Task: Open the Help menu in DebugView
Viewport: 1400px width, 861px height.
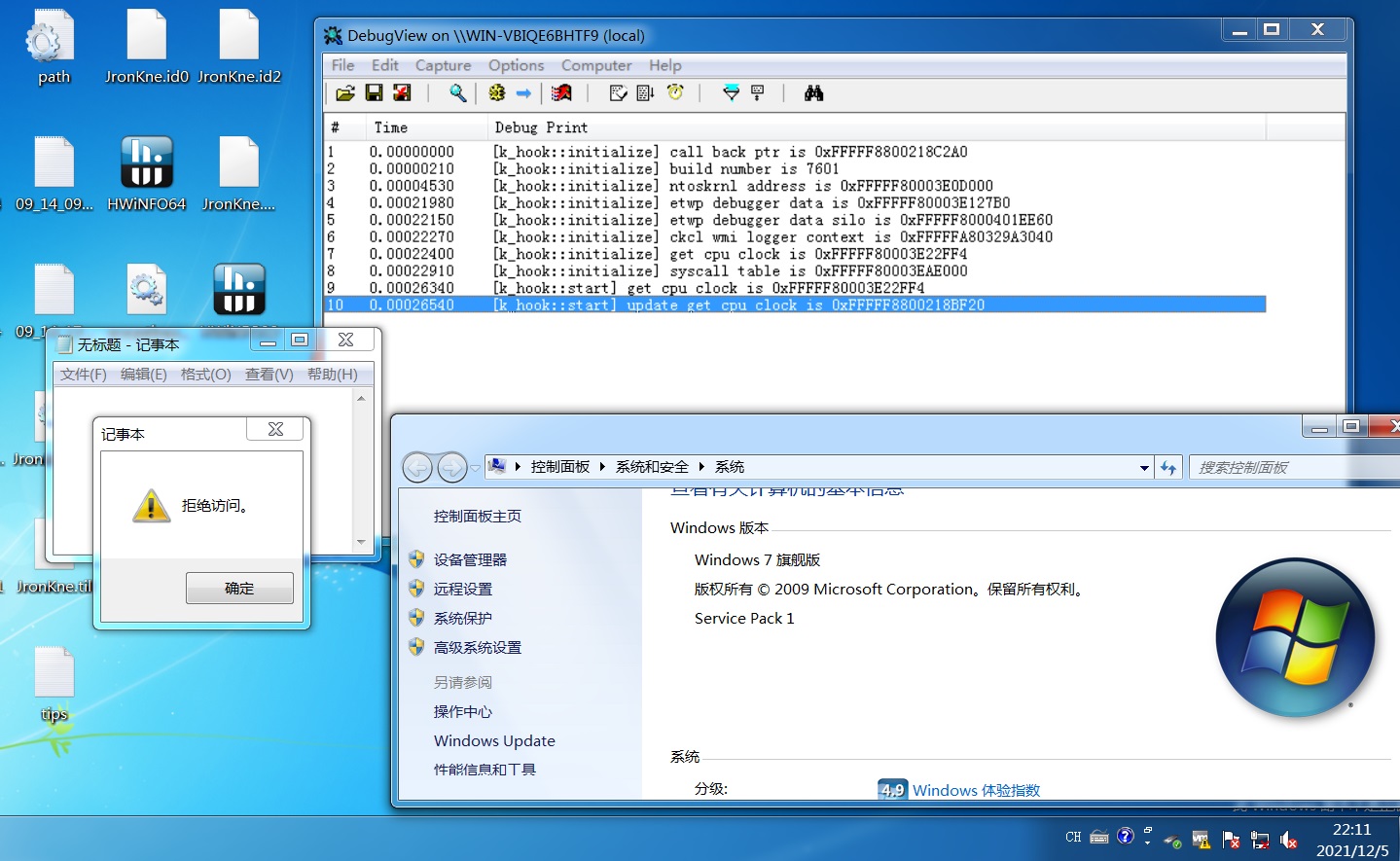Action: coord(665,65)
